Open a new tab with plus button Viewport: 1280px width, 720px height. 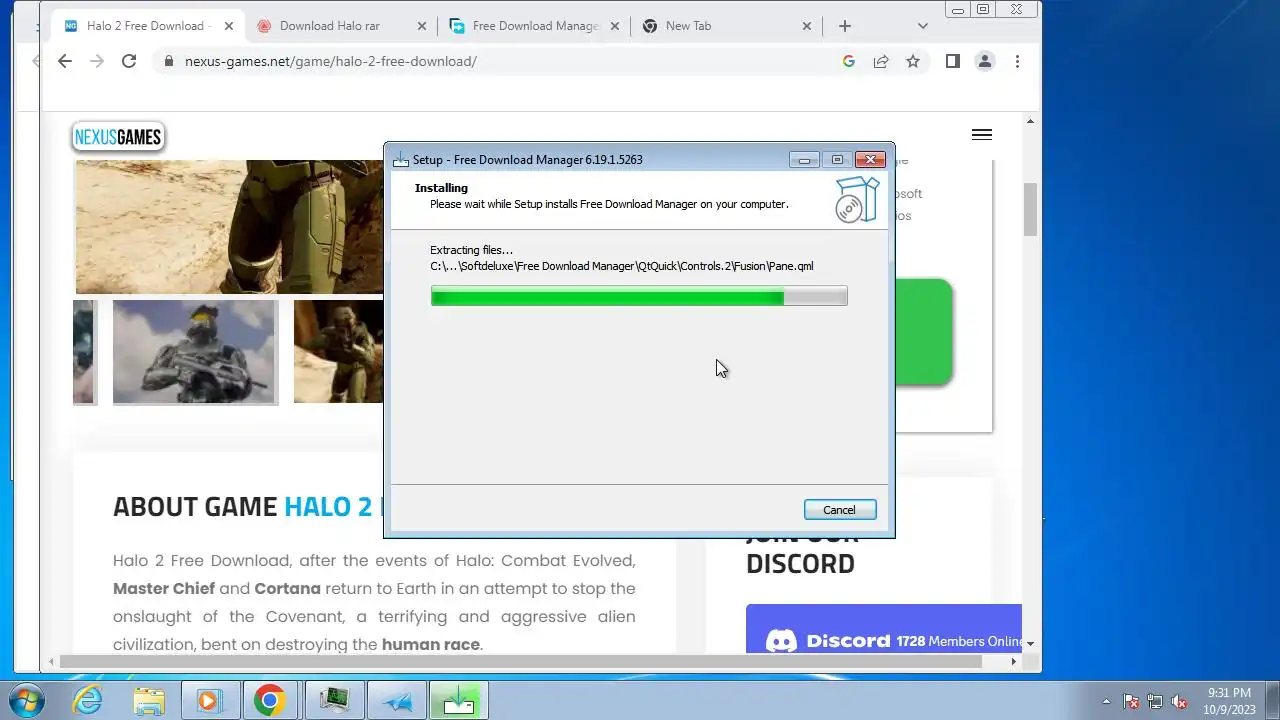(845, 26)
